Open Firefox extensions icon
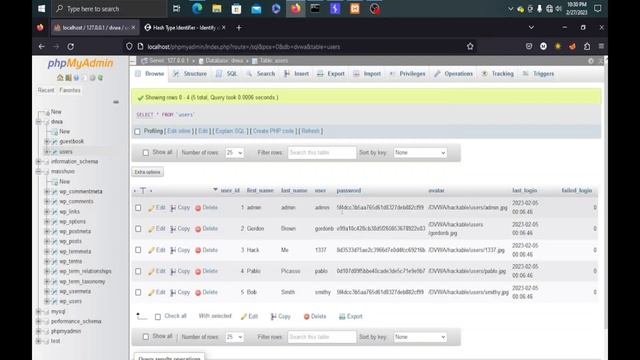 click(587, 47)
